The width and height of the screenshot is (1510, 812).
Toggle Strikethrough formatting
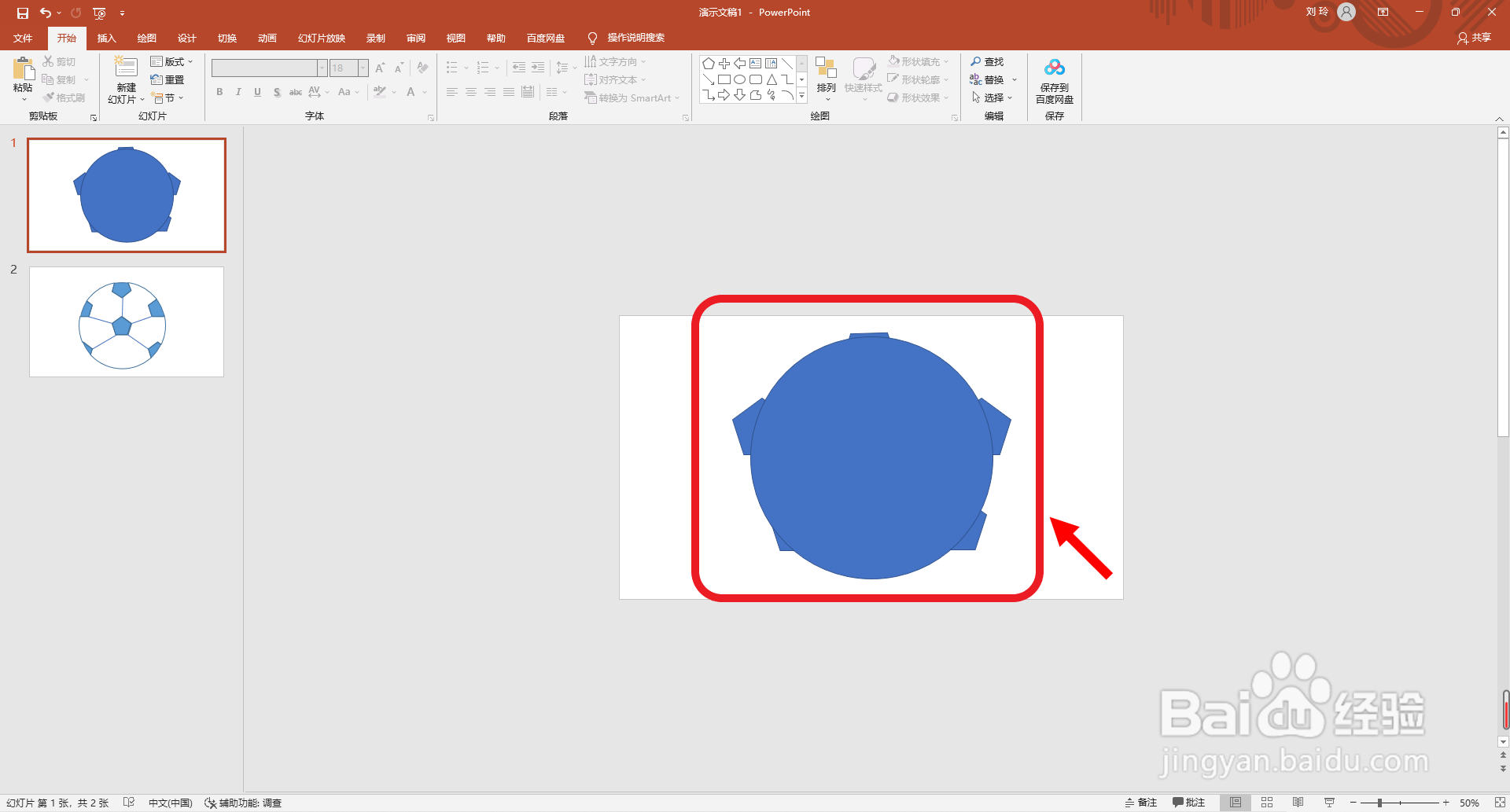click(x=296, y=92)
